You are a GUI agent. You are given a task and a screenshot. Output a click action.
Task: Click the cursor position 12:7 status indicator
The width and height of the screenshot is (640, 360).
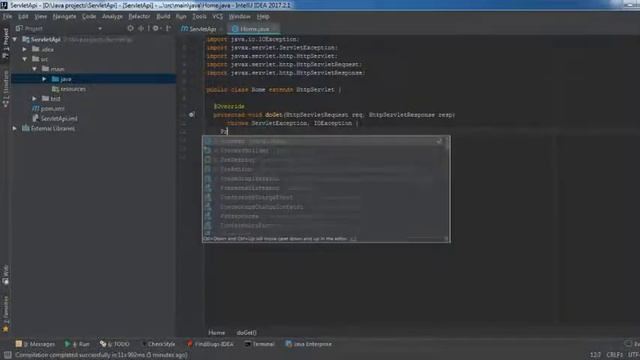pyautogui.click(x=595, y=355)
